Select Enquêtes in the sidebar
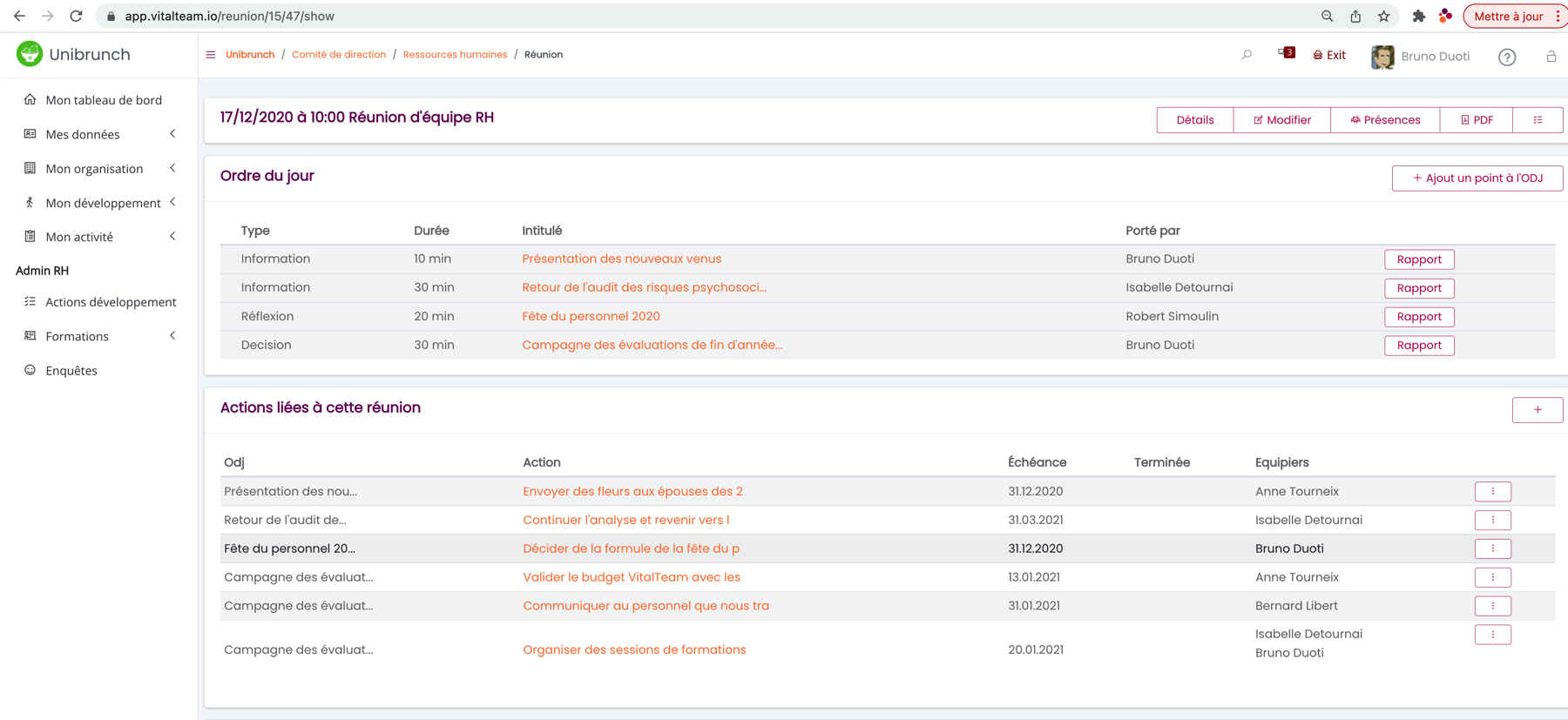This screenshot has height=720, width=1568. pos(71,371)
